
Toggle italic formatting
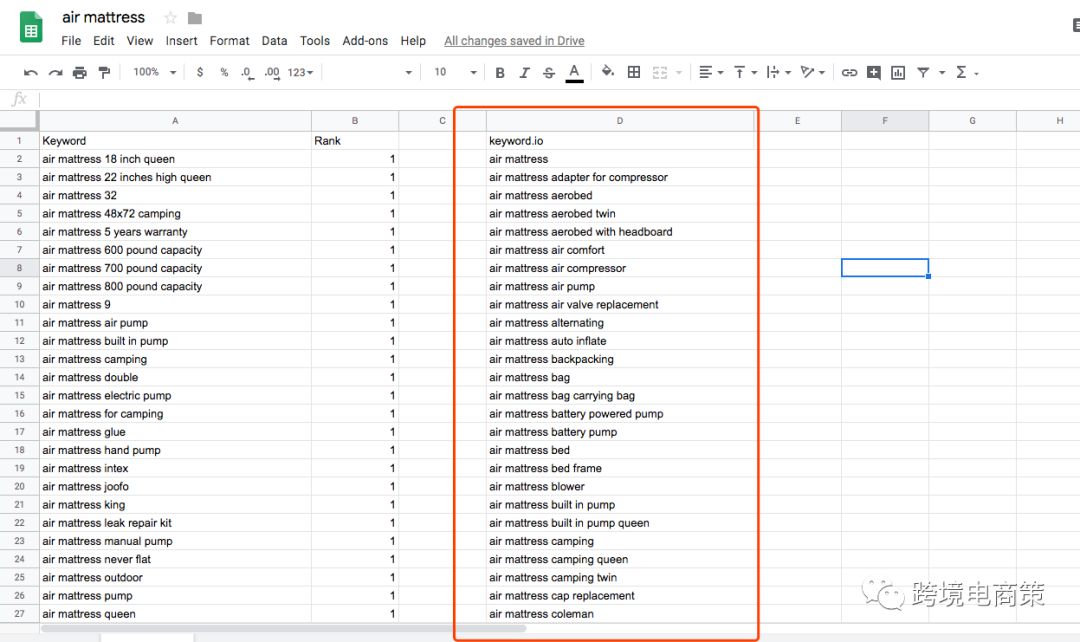point(524,73)
